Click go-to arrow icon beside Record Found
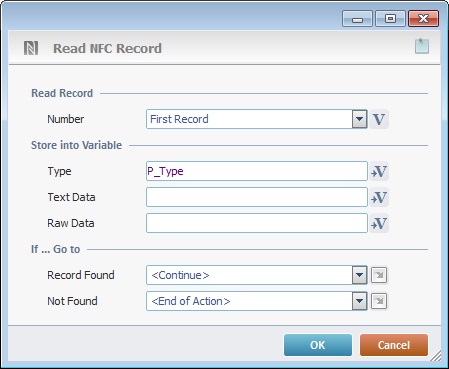Screen dimensions: 449x369 (x=379, y=275)
